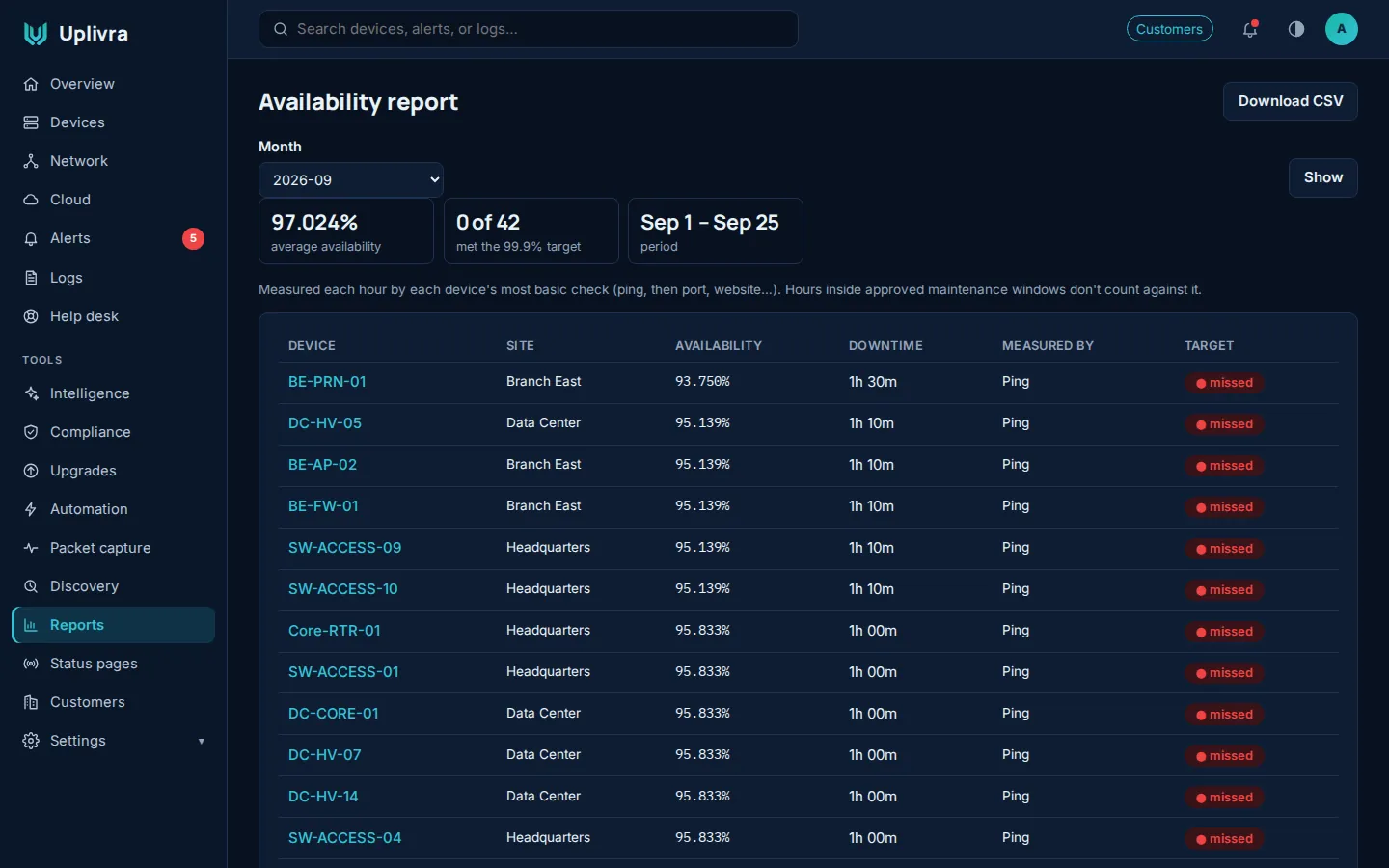Screen dimensions: 1389x868
Task: Click the user avatar A
Action: coord(1341,29)
